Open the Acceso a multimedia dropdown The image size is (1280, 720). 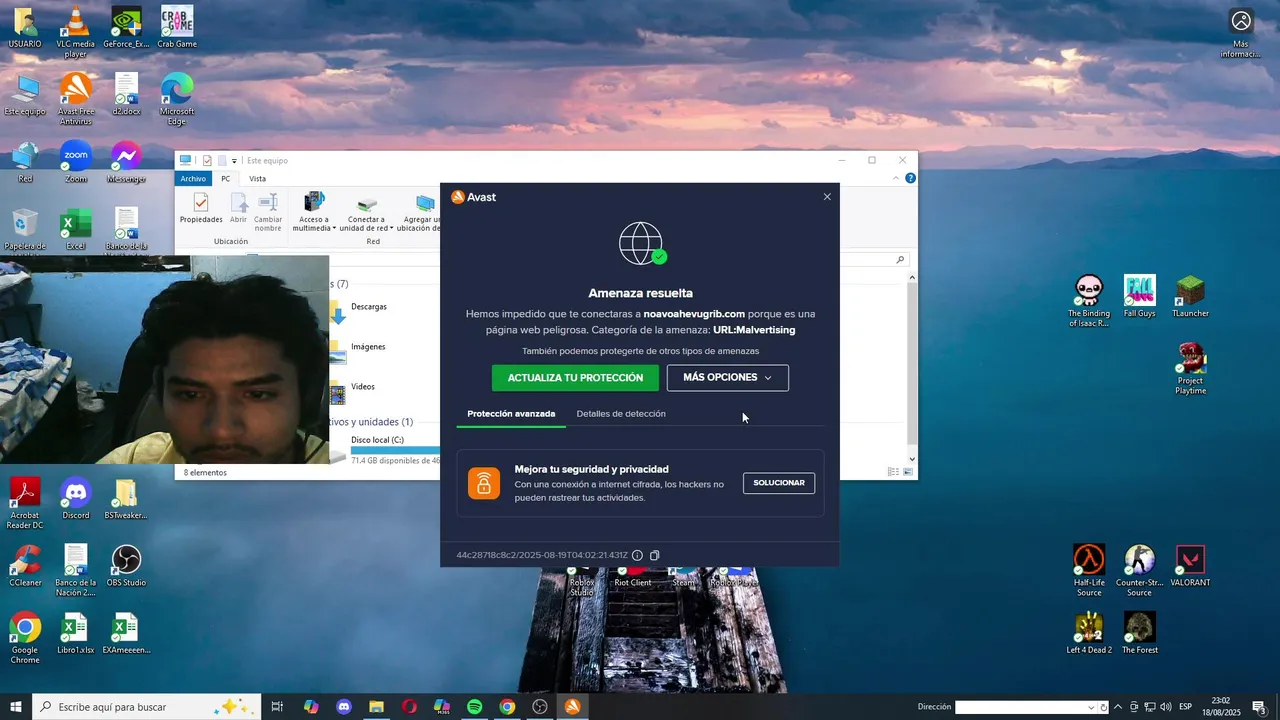(x=314, y=212)
